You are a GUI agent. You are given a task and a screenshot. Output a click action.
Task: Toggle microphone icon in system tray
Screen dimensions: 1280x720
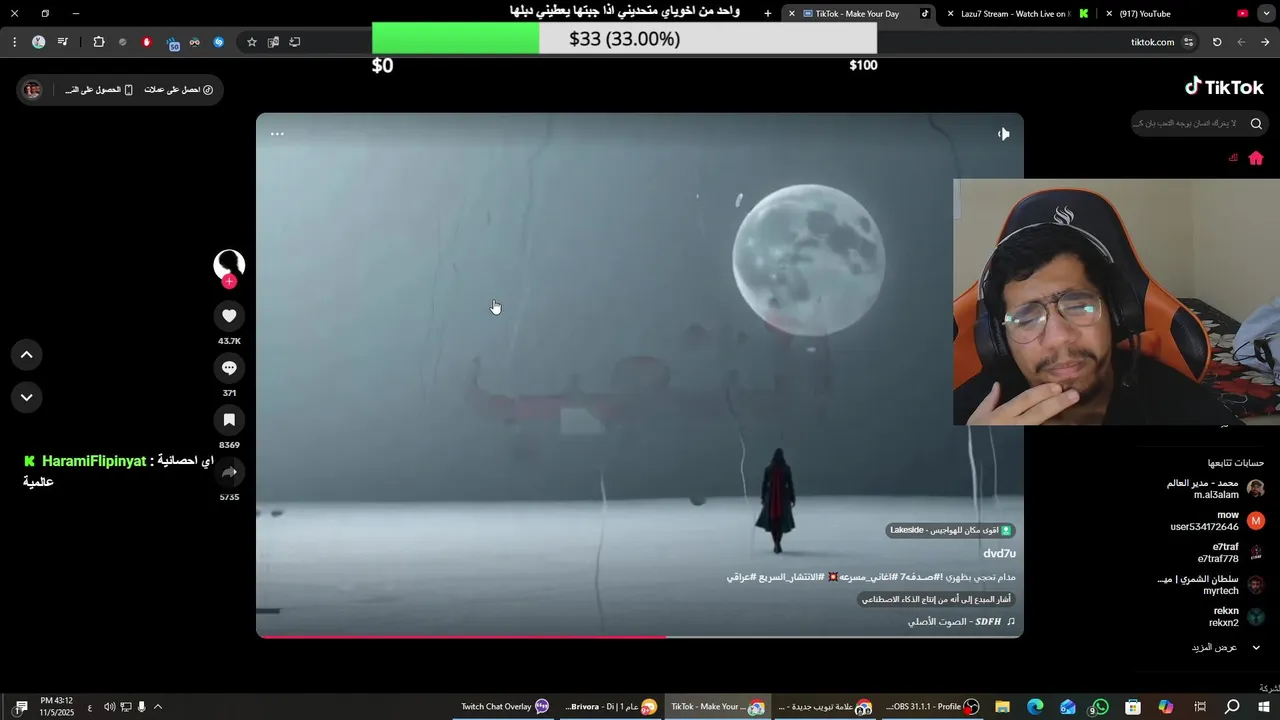click(x=141, y=707)
